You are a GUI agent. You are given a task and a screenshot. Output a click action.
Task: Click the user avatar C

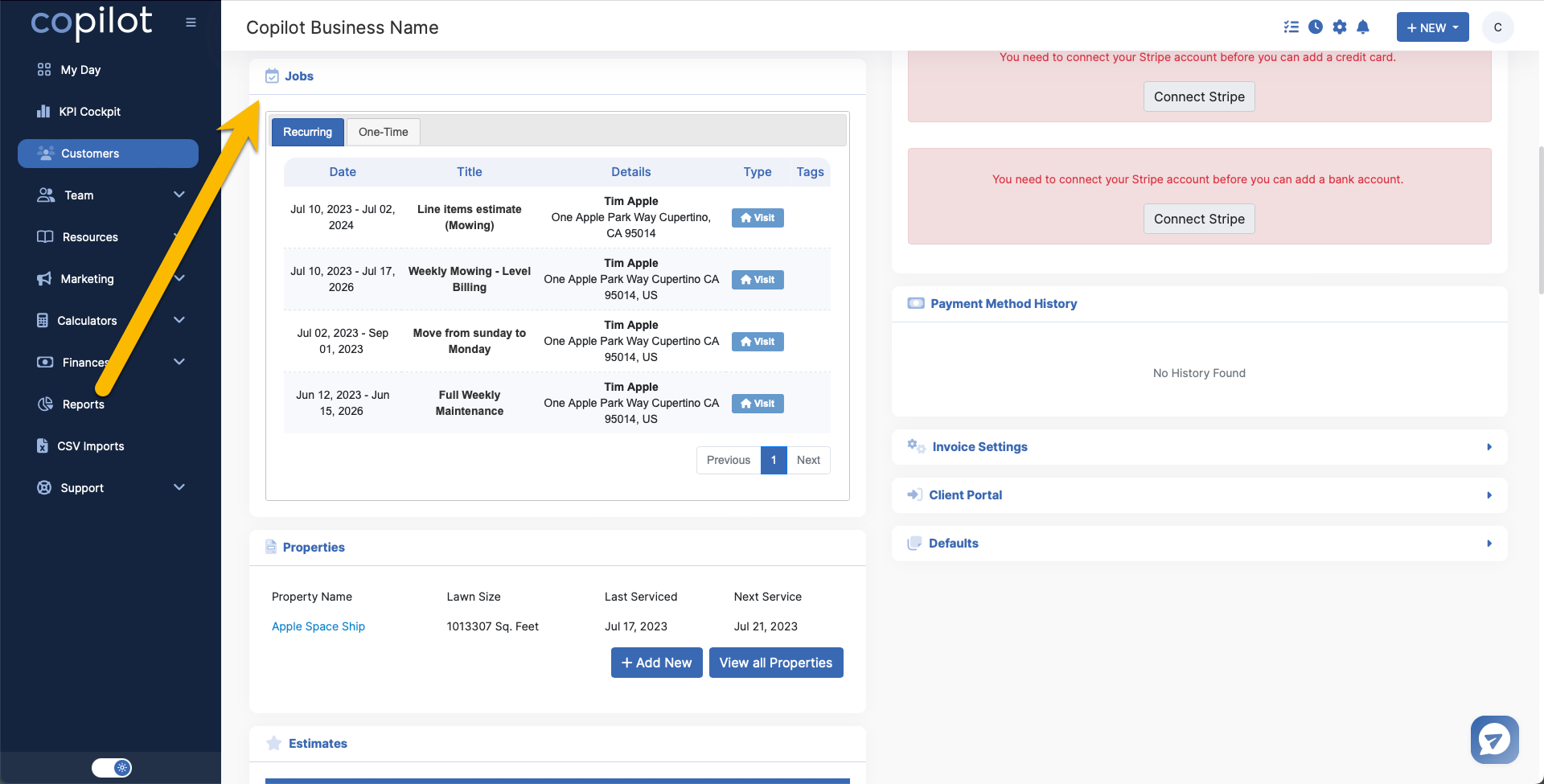(x=1497, y=27)
